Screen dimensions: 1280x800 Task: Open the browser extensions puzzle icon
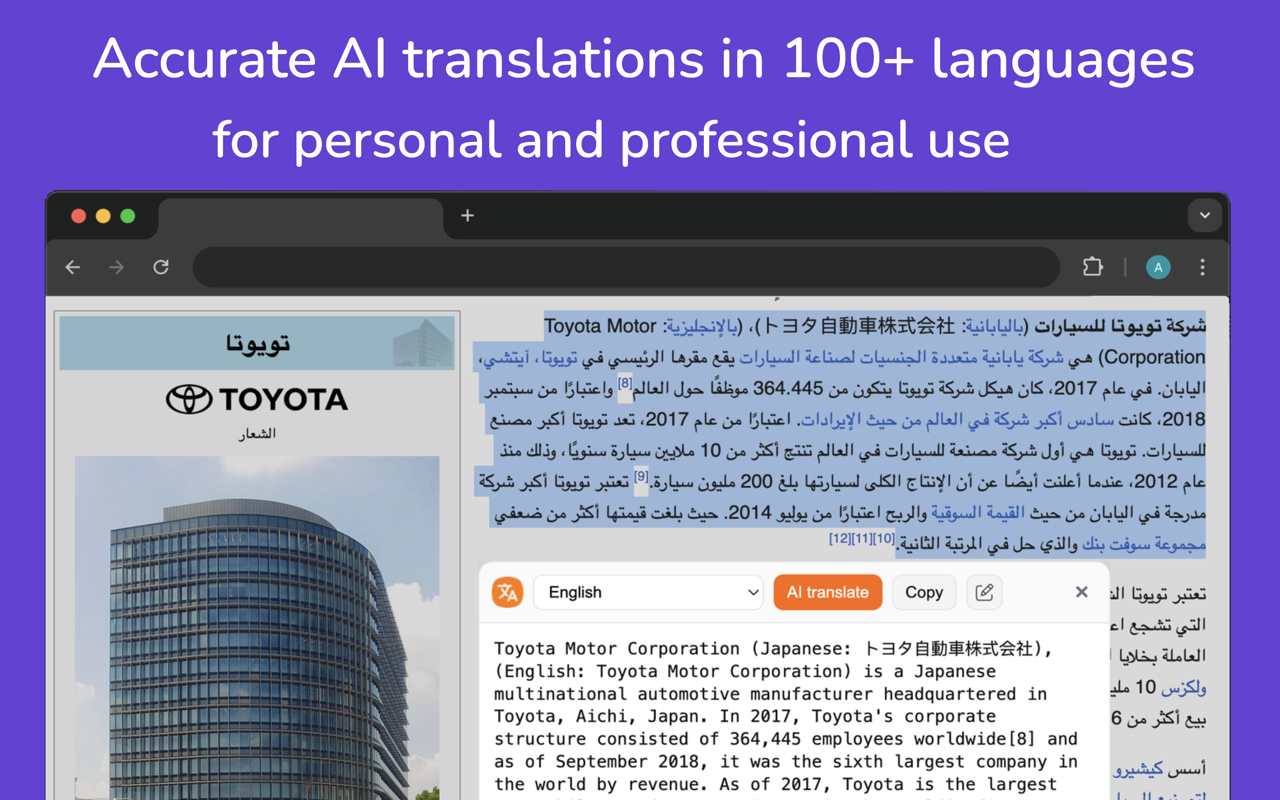click(1092, 267)
